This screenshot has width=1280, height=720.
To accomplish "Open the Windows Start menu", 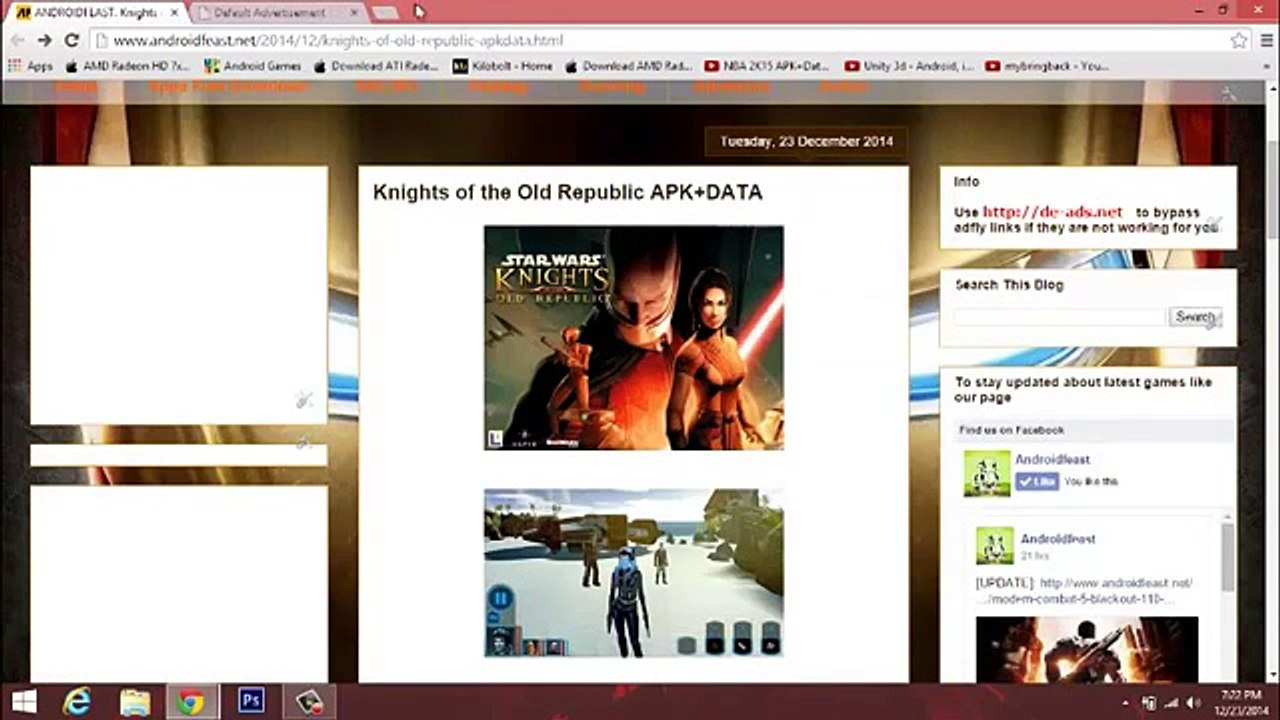I will point(24,702).
